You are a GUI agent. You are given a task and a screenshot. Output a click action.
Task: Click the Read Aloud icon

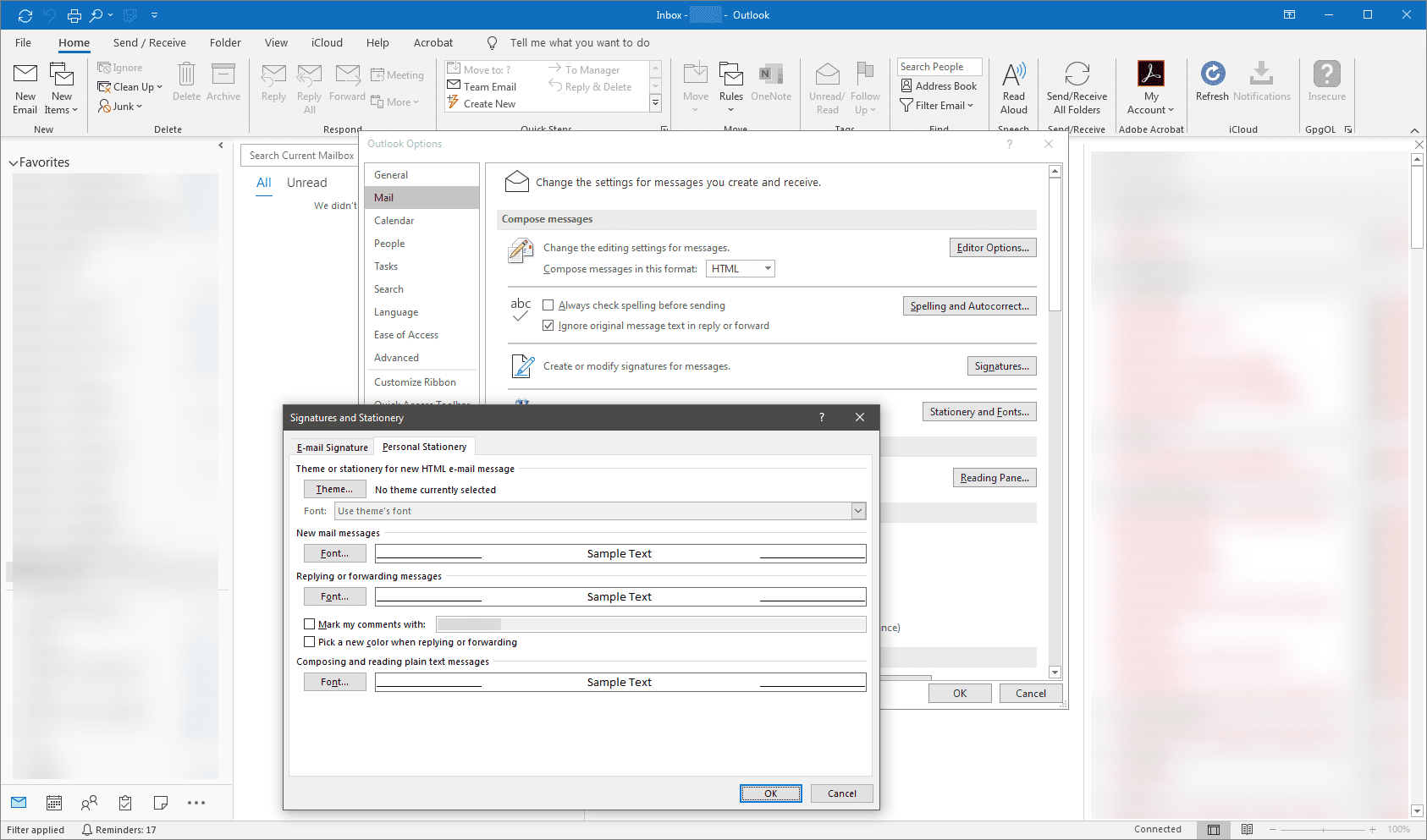[1014, 88]
